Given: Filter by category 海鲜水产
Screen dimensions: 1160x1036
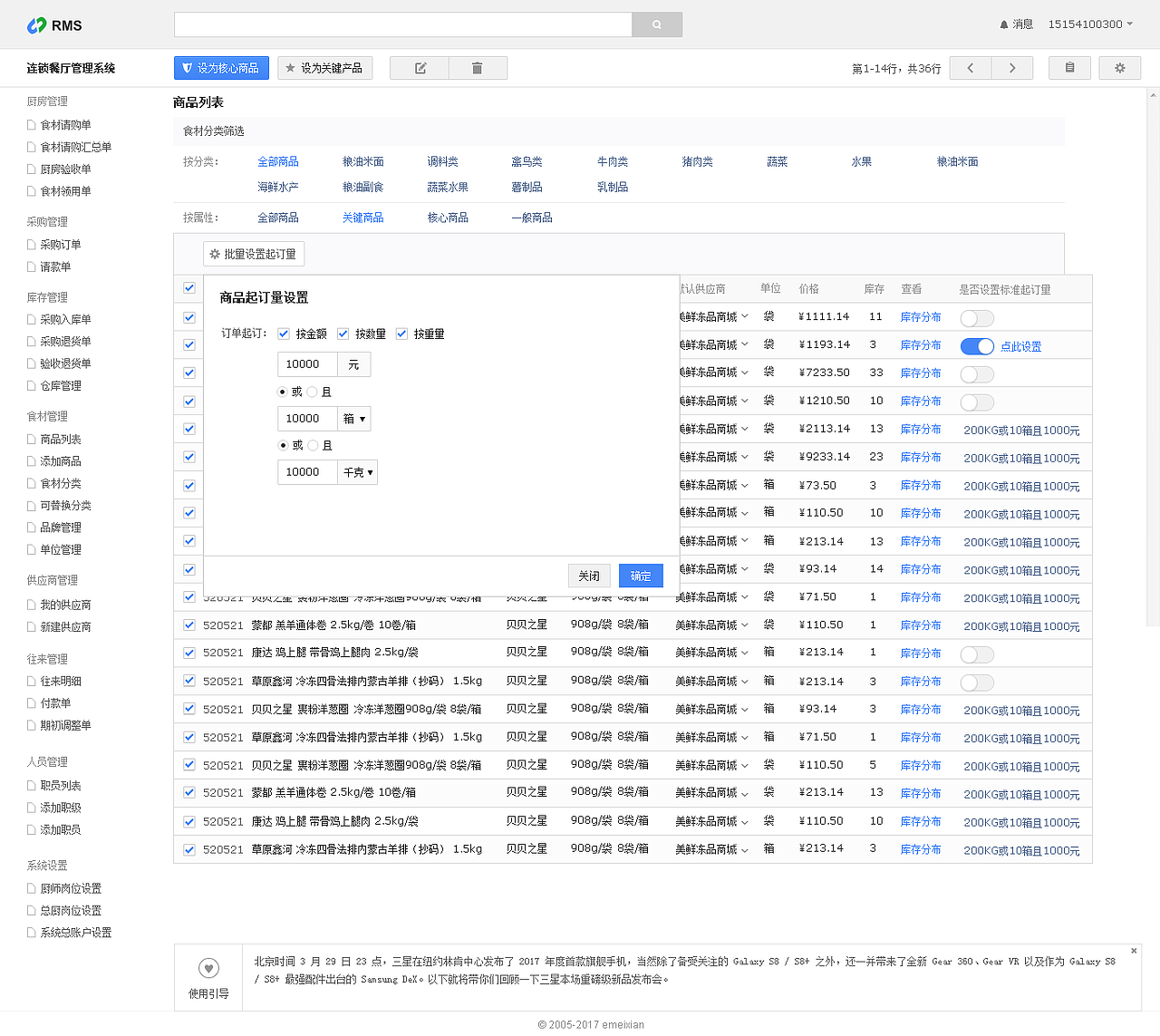Looking at the screenshot, I should click(x=278, y=187).
